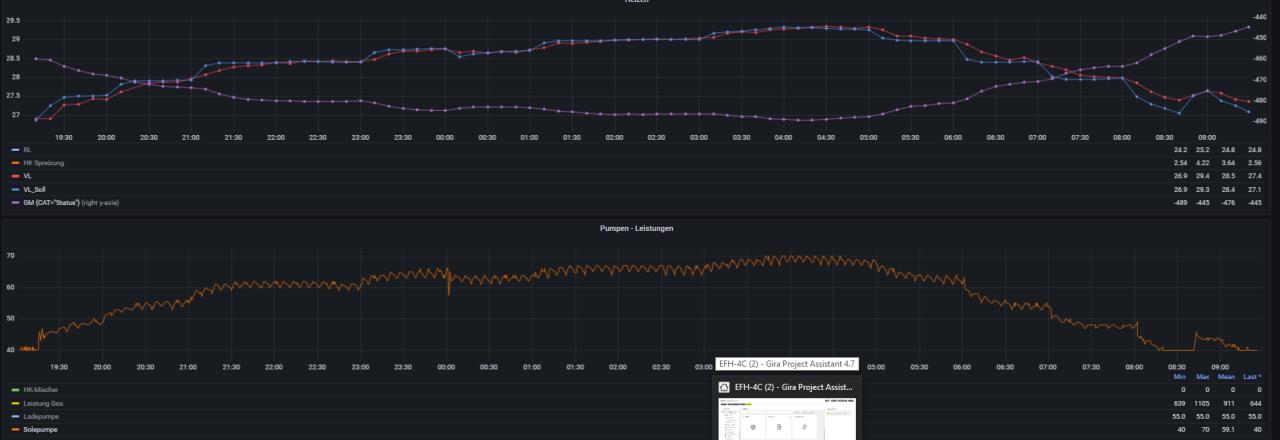Click GM Status value -489

tap(1180, 202)
